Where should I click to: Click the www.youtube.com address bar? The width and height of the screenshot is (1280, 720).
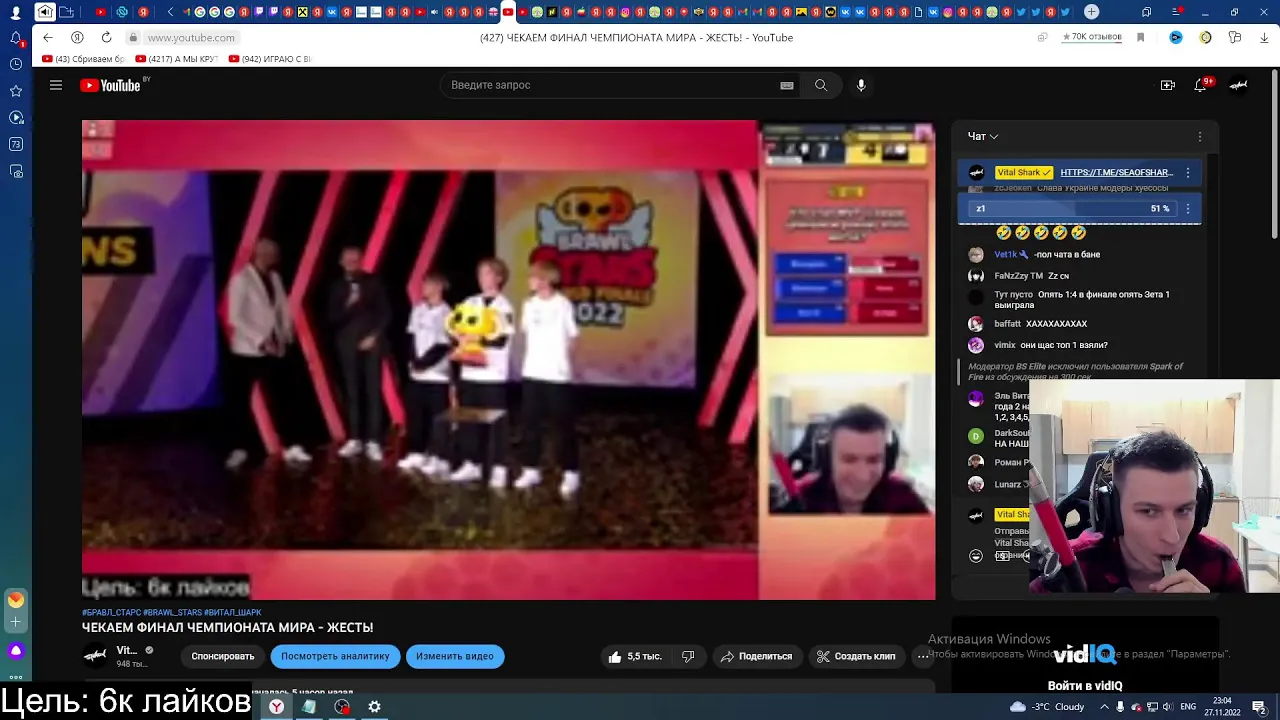[191, 38]
